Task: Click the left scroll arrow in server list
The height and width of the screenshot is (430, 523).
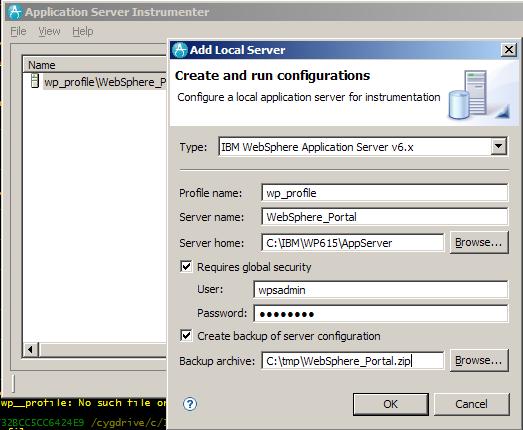Action: coord(30,350)
